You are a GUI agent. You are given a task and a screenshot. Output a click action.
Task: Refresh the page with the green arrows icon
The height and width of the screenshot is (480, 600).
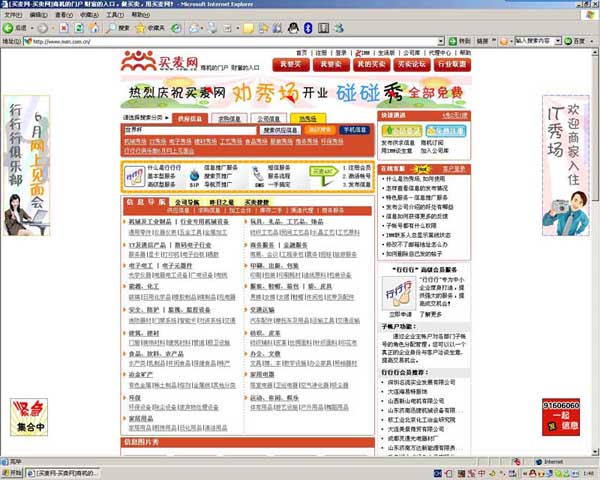[79, 28]
